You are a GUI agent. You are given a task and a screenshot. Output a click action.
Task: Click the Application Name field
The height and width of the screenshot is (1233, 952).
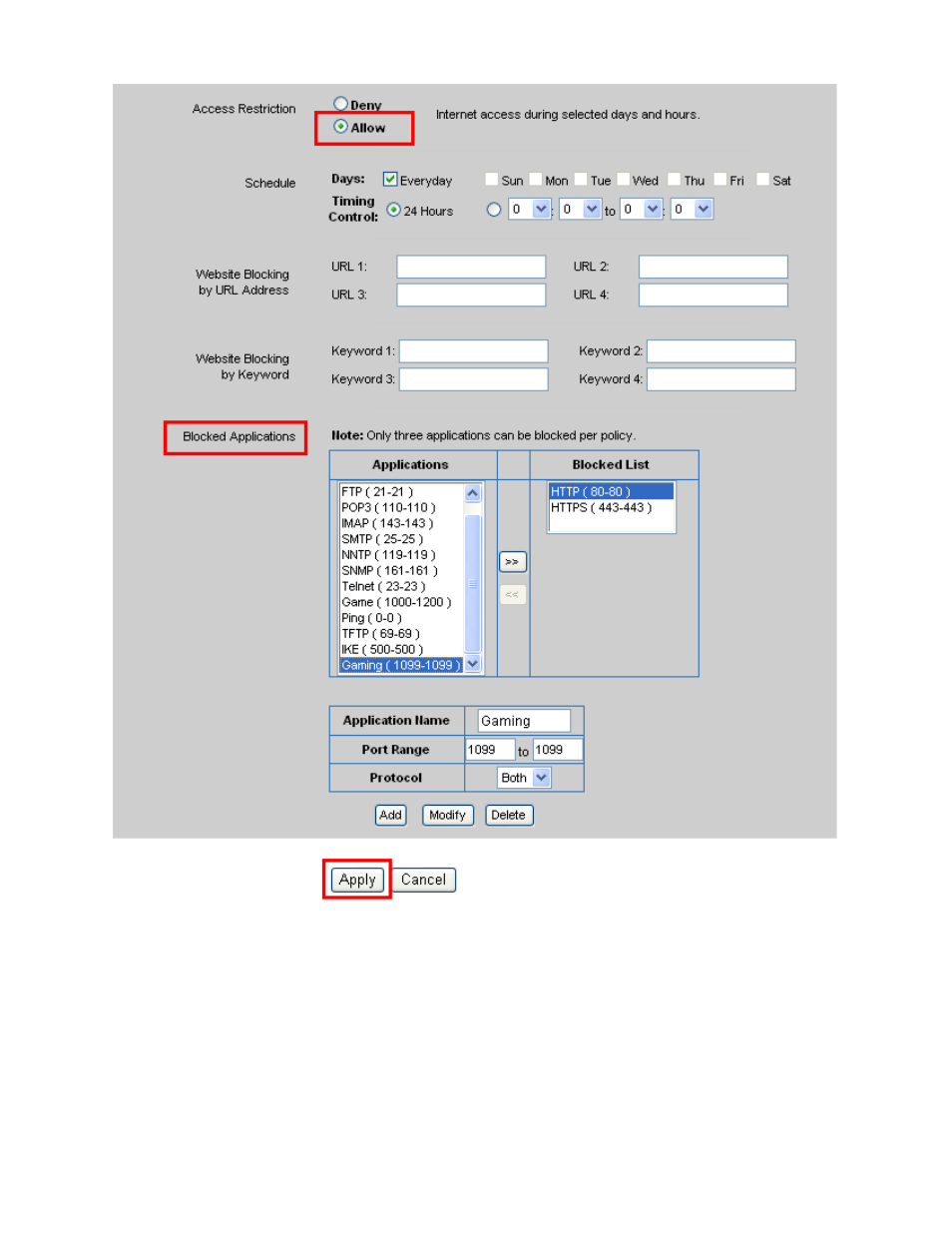(524, 721)
